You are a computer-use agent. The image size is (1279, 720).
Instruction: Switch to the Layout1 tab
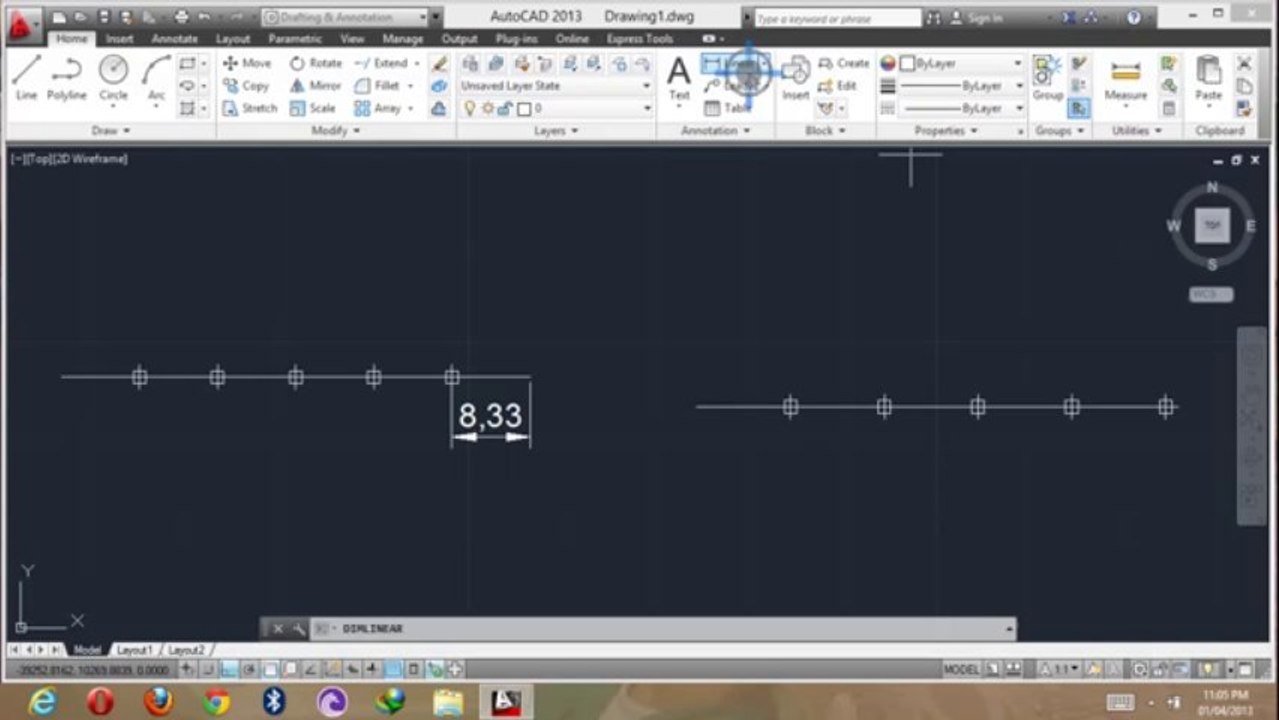[x=134, y=650]
